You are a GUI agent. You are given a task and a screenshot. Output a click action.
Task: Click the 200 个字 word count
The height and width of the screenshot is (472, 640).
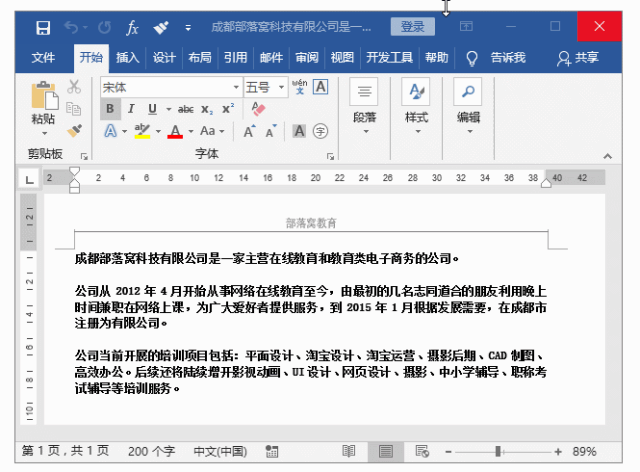pos(151,451)
